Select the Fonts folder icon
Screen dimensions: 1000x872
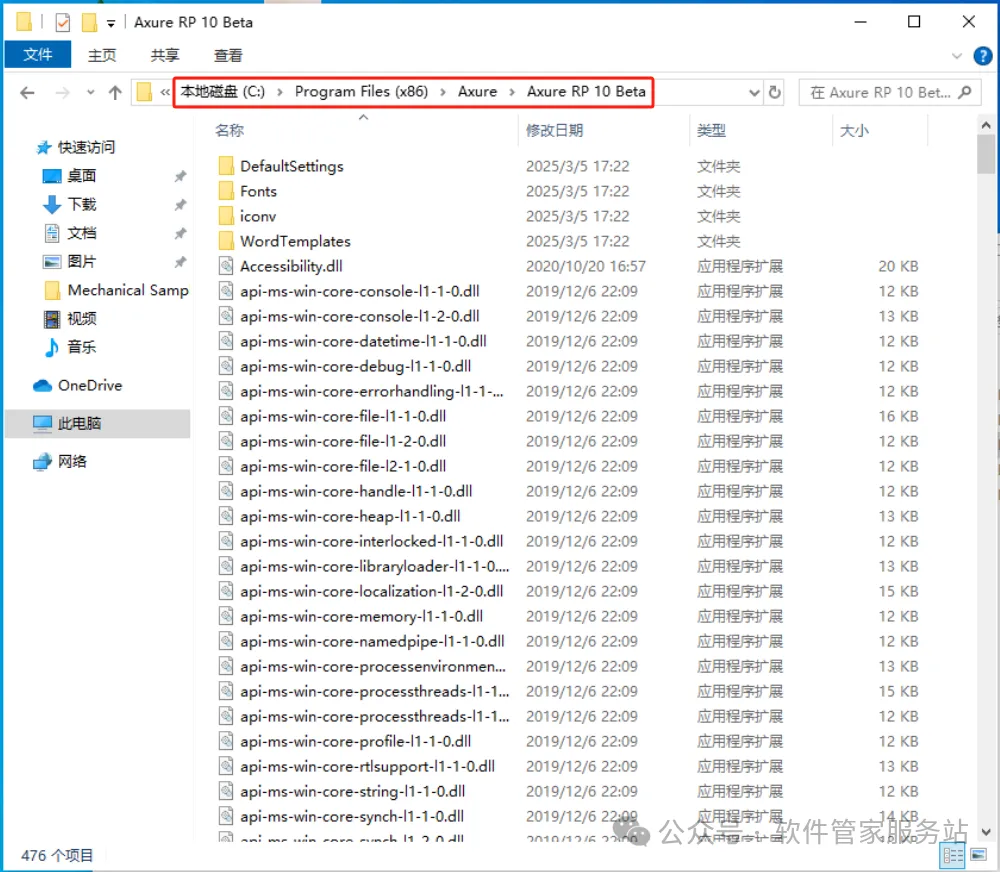click(226, 191)
